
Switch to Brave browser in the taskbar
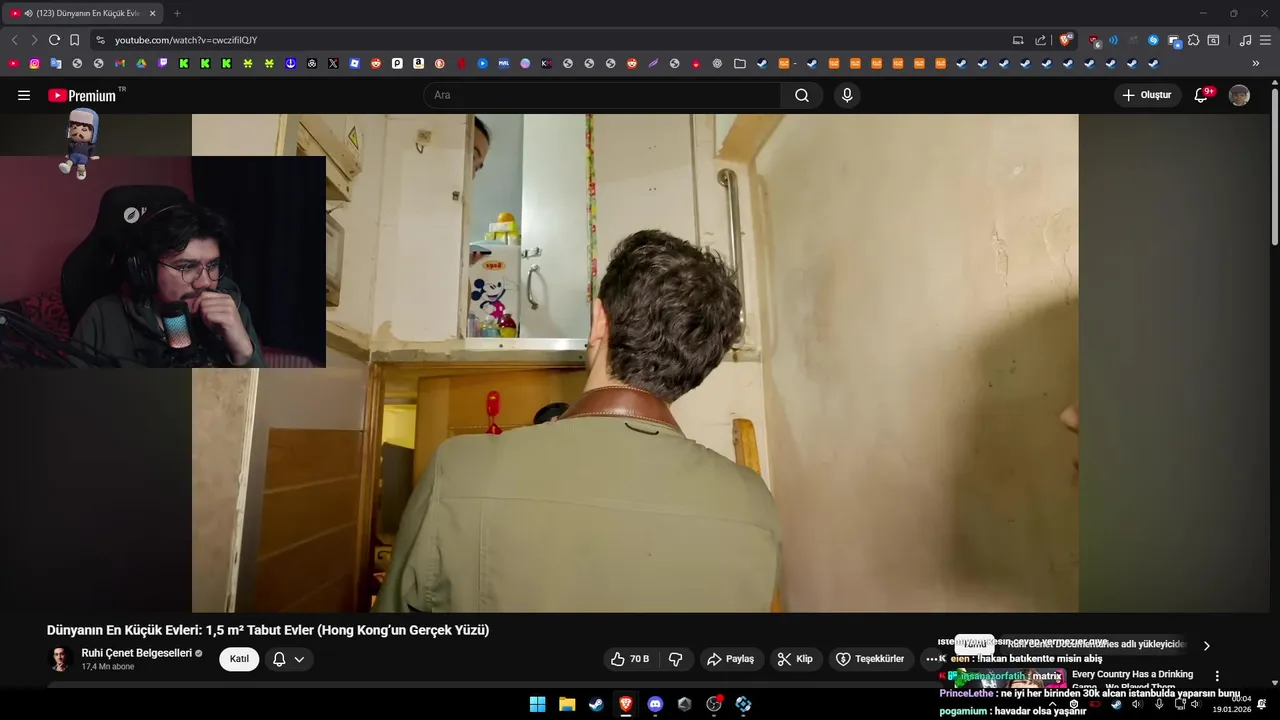pyautogui.click(x=626, y=704)
